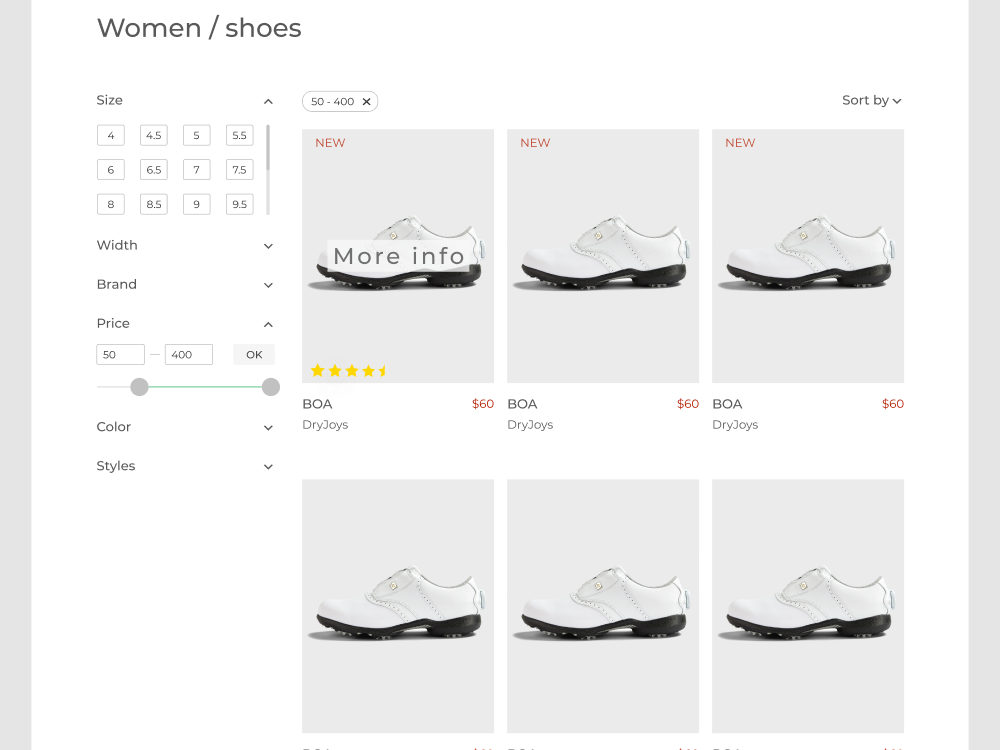Viewport: 1000px width, 750px height.
Task: Click the star rating on first product
Action: [x=349, y=371]
